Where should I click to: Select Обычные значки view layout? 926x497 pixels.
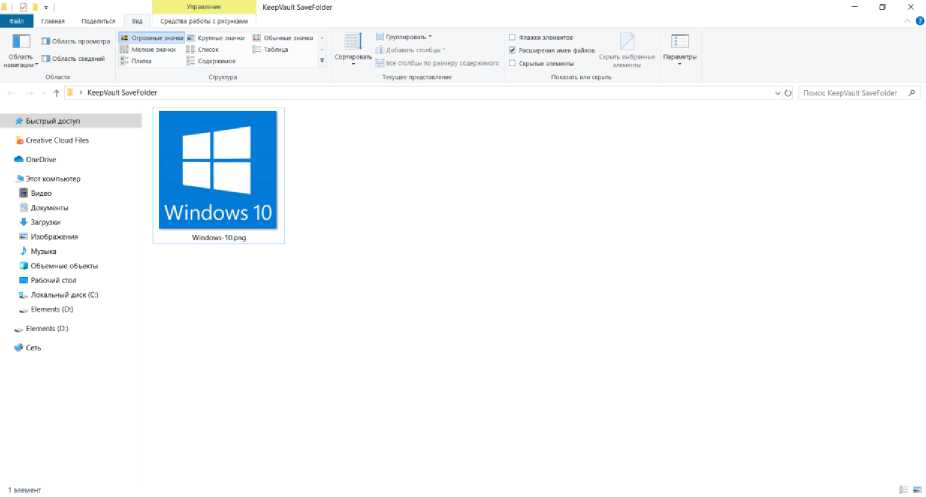283,38
